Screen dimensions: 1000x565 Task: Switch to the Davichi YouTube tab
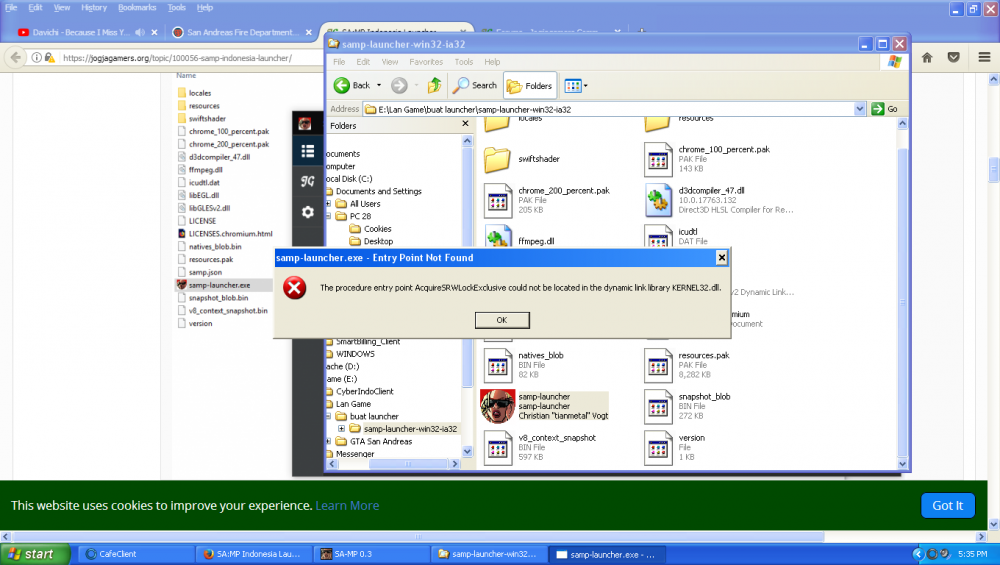(81, 32)
